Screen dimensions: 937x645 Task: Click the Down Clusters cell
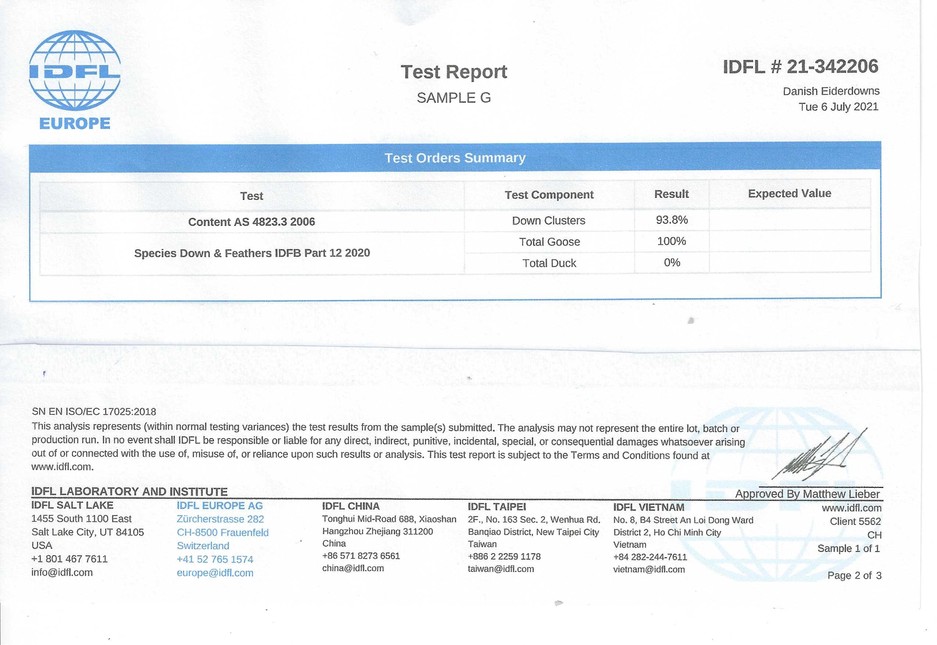(x=549, y=221)
